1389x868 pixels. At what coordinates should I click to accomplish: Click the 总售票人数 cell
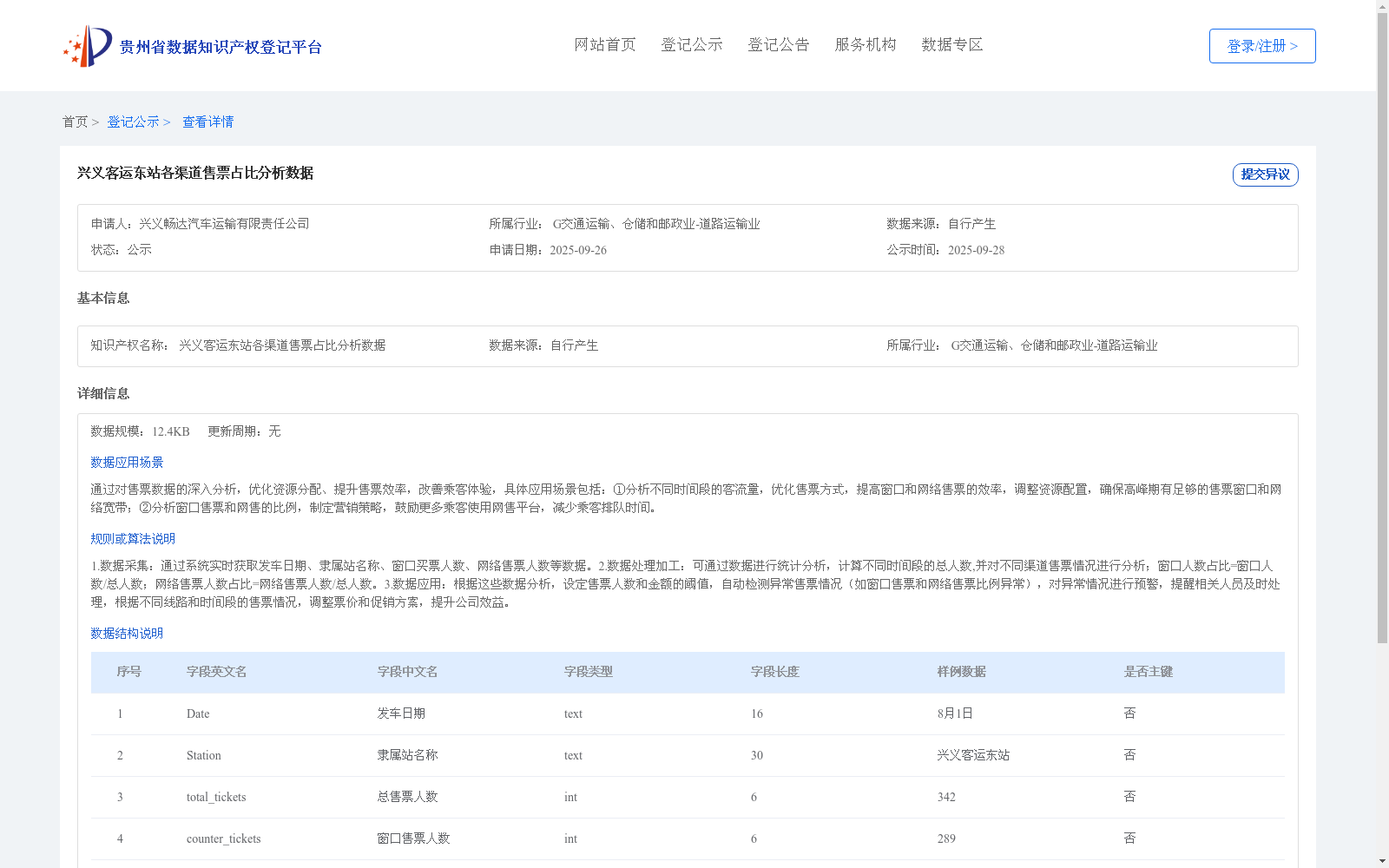coord(408,797)
